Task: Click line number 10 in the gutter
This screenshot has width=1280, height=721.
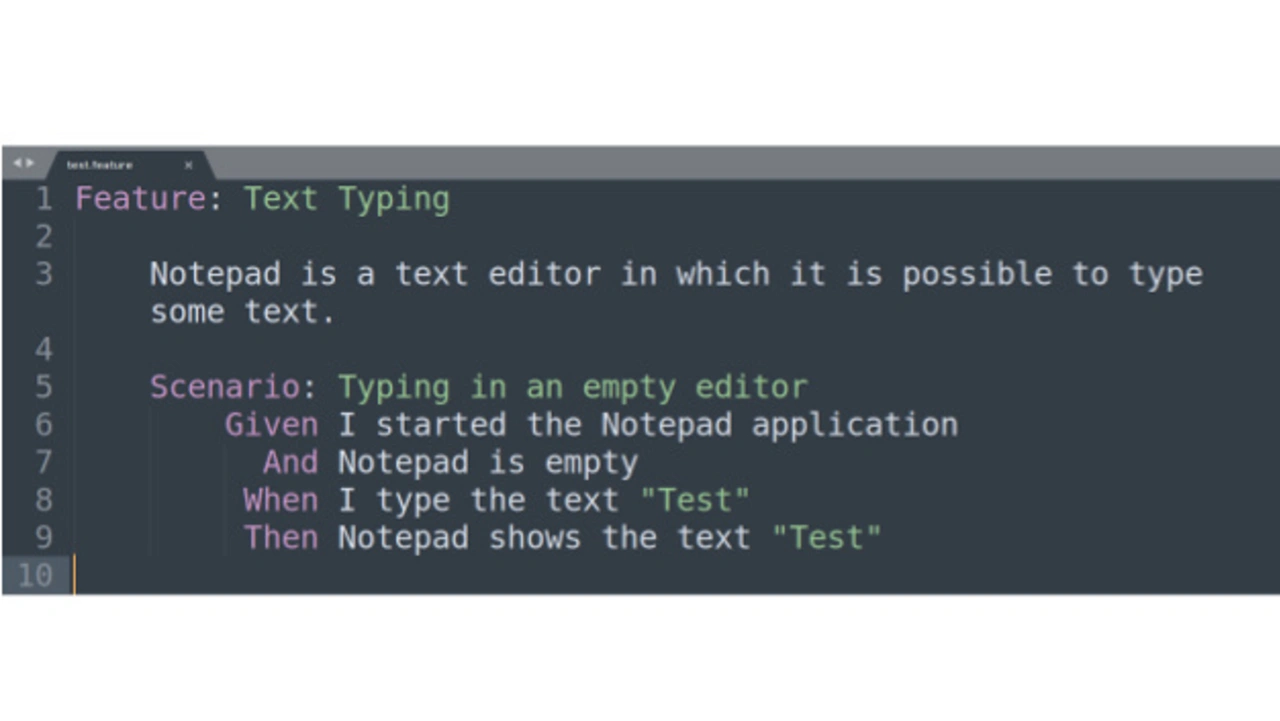Action: [x=34, y=575]
